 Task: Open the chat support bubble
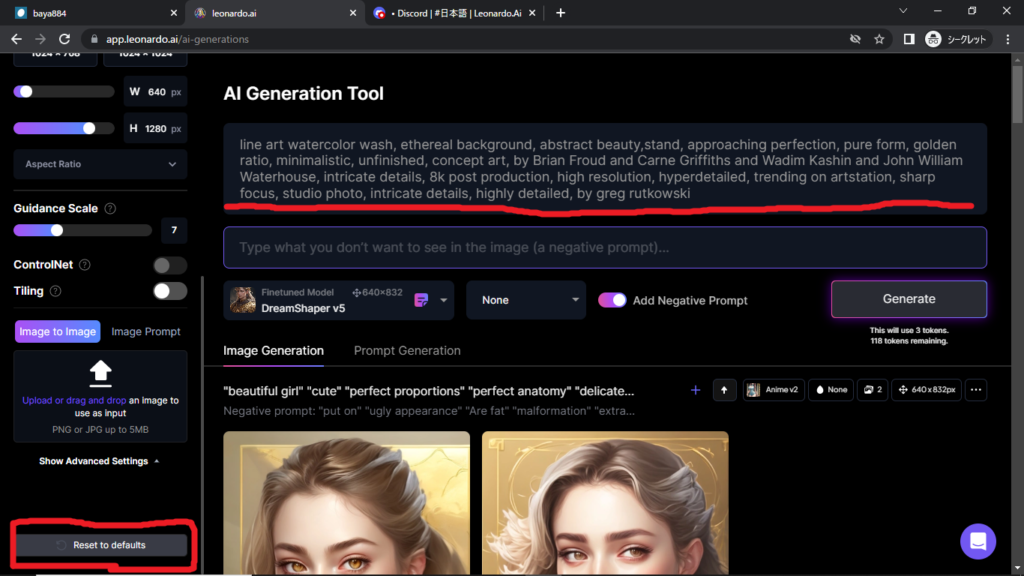click(x=977, y=541)
